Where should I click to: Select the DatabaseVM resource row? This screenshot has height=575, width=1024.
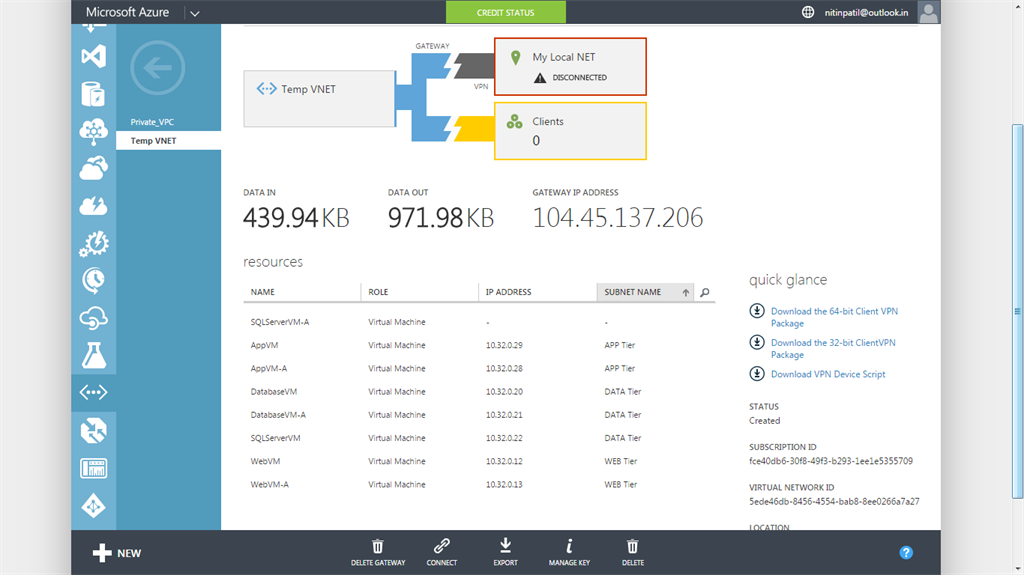coord(479,391)
